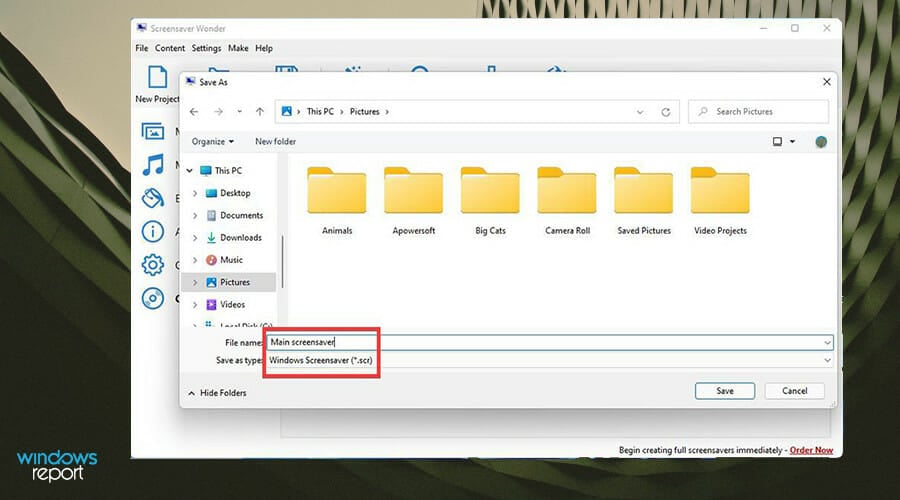Select the disc sidebar icon
Viewport: 900px width, 500px height.
pos(153,299)
